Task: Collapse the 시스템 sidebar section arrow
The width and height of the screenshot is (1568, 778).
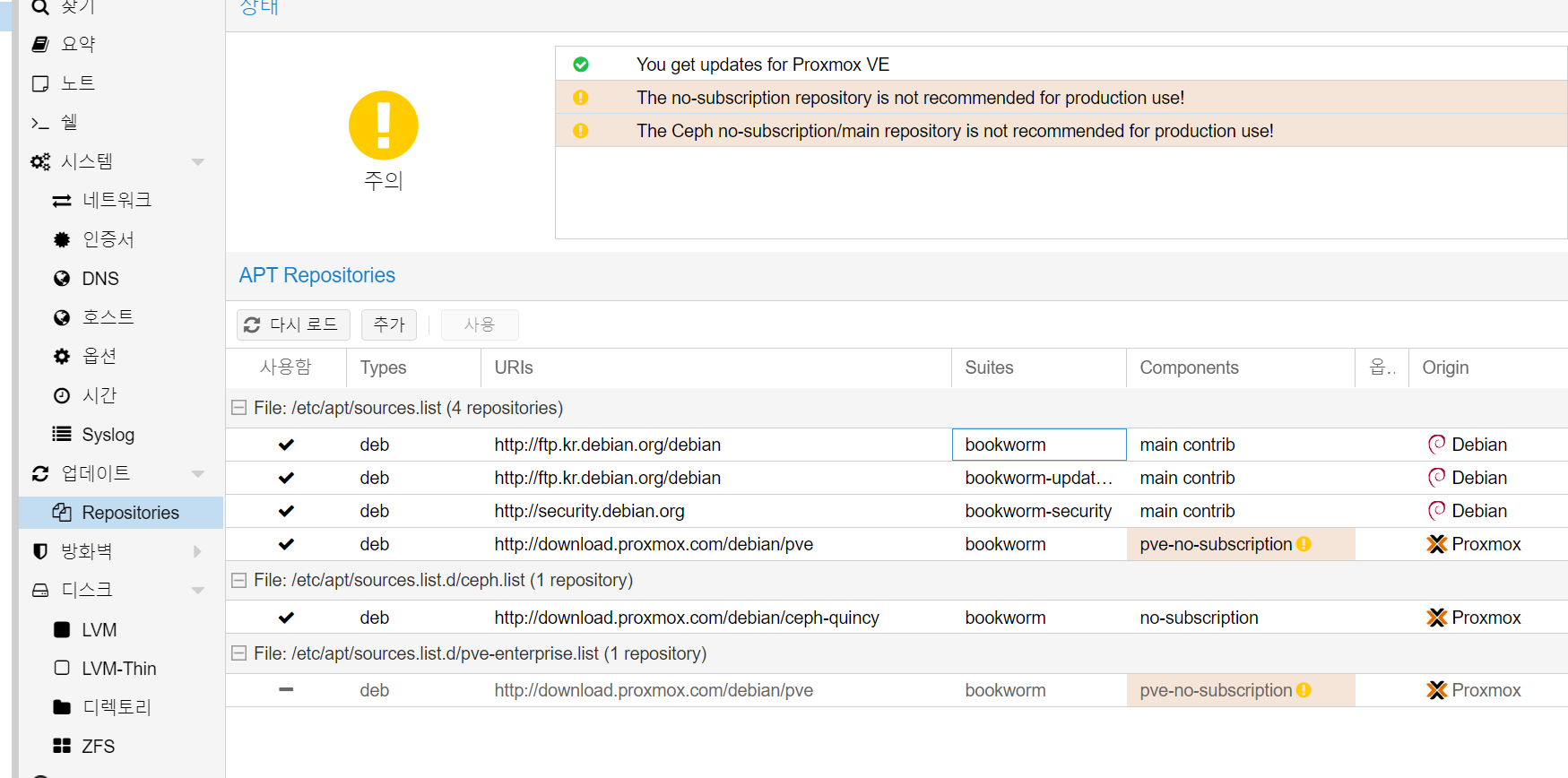Action: [198, 162]
